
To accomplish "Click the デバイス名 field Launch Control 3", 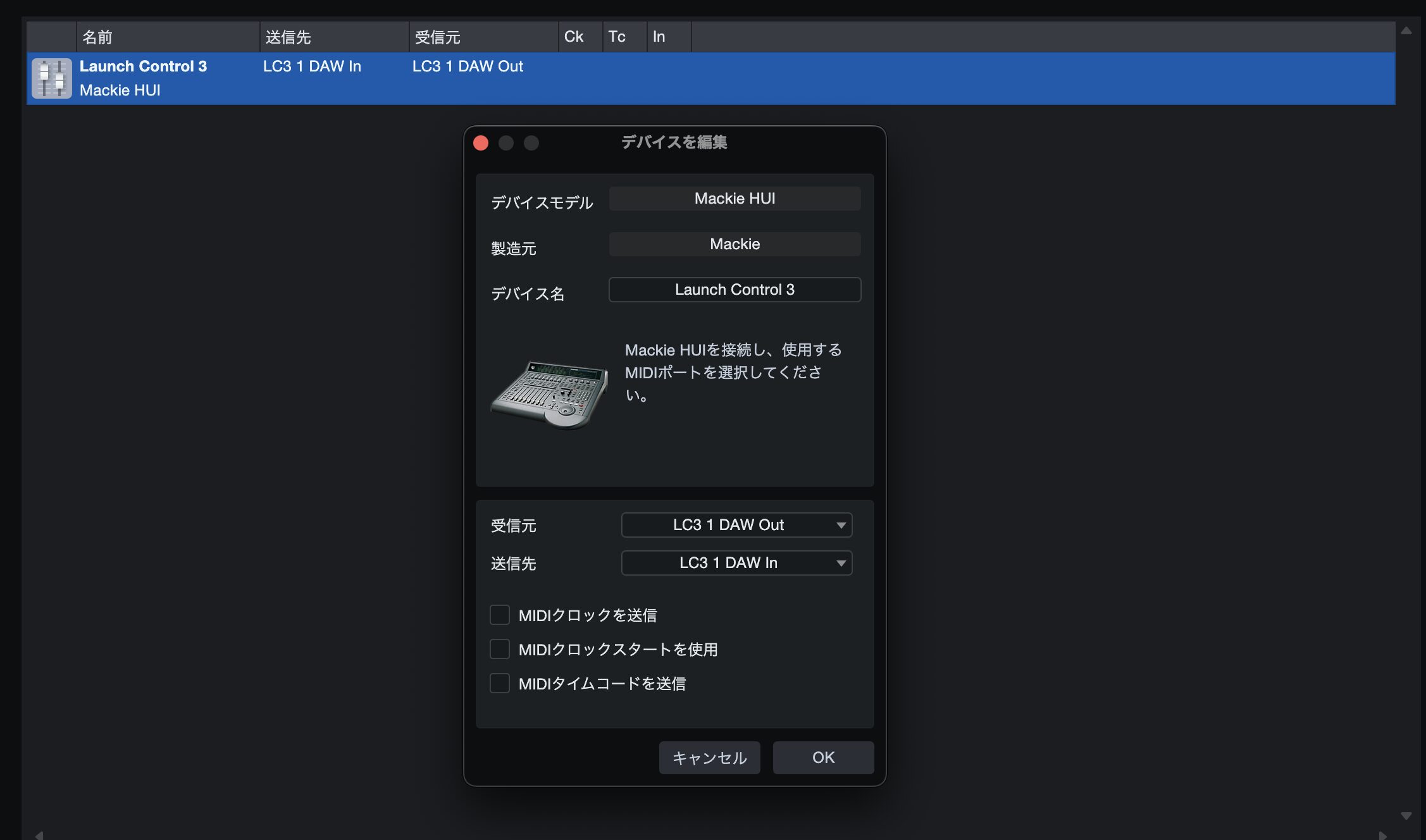I will pos(735,290).
